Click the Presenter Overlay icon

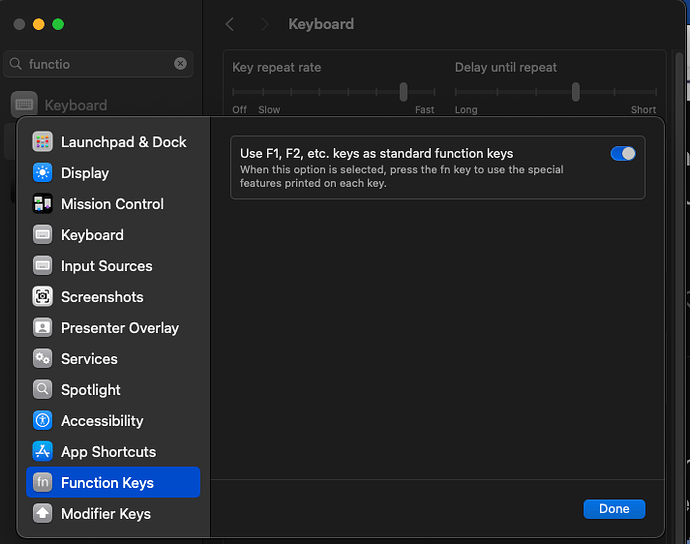(42, 328)
